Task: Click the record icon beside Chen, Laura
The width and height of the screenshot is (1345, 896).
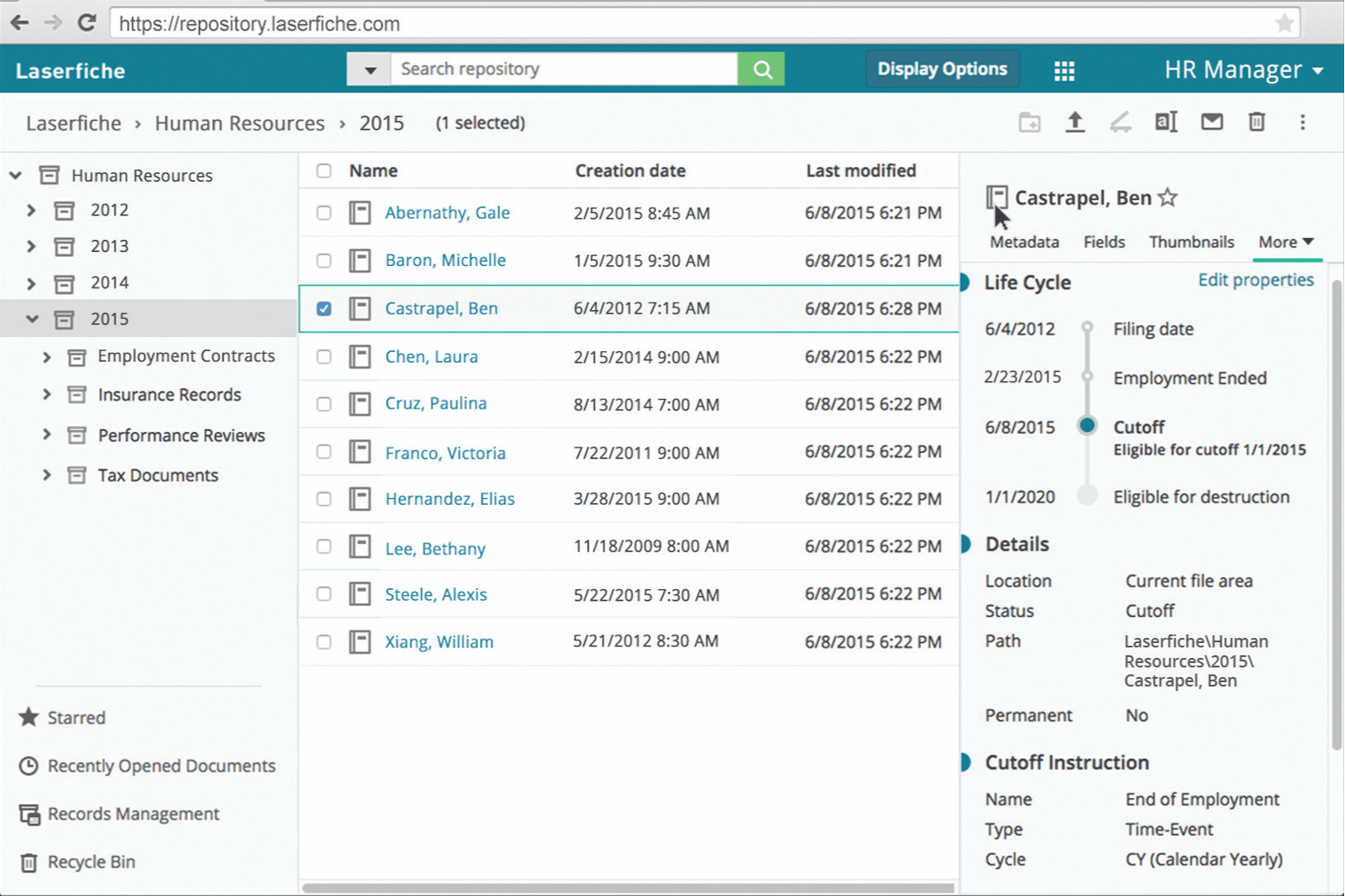Action: (x=360, y=356)
